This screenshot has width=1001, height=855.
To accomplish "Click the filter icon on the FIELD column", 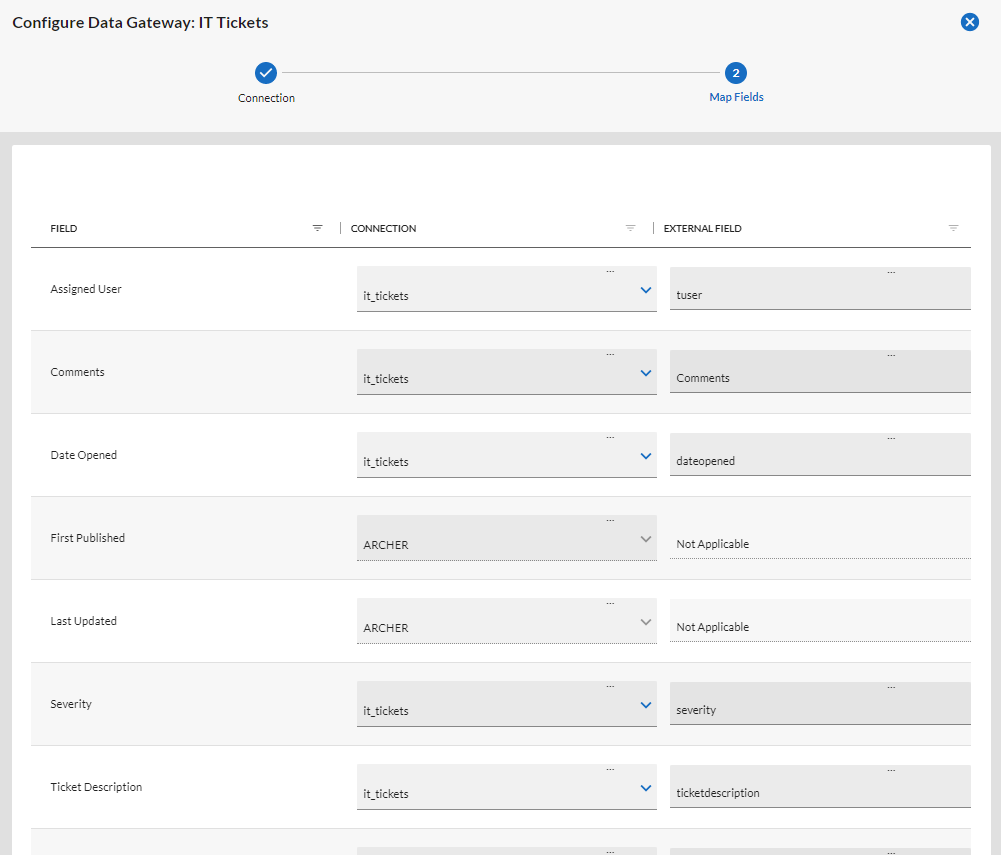I will pyautogui.click(x=318, y=227).
